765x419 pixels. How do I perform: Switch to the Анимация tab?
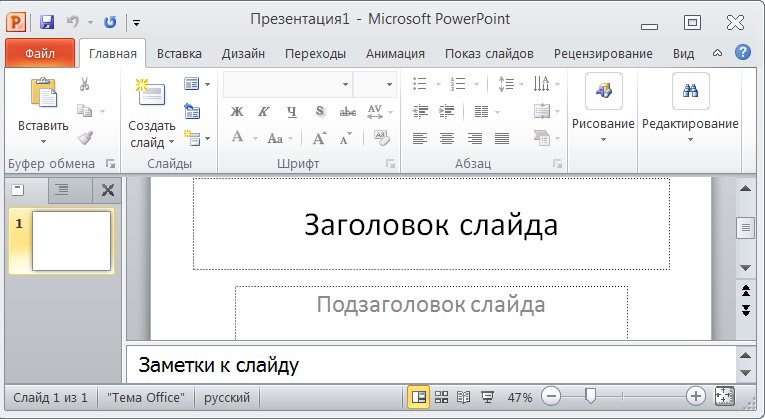pos(395,54)
